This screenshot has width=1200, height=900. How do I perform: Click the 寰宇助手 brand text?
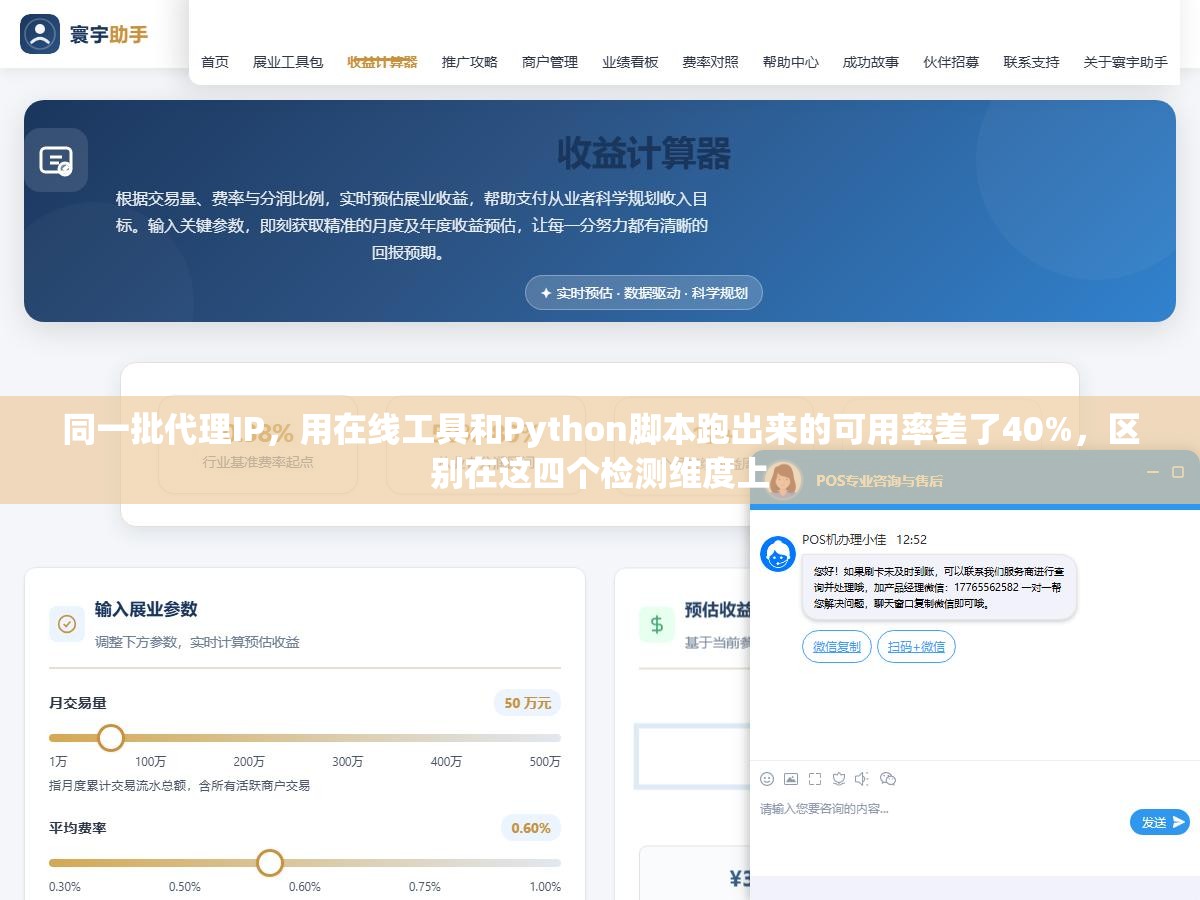[x=109, y=34]
